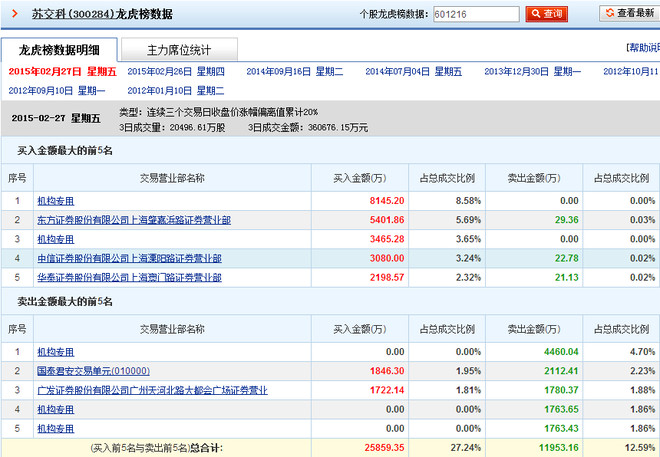
Task: Open the 中信证券 上海溧阳路 branch link
Action: [x=129, y=258]
